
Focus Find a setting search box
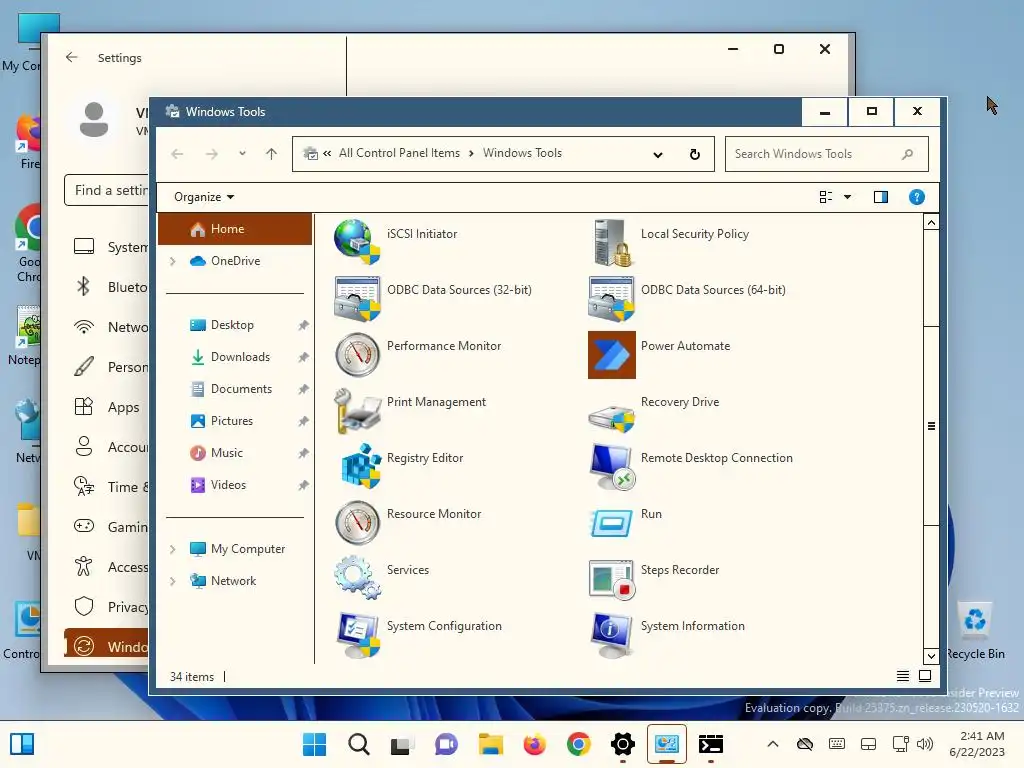(x=107, y=190)
